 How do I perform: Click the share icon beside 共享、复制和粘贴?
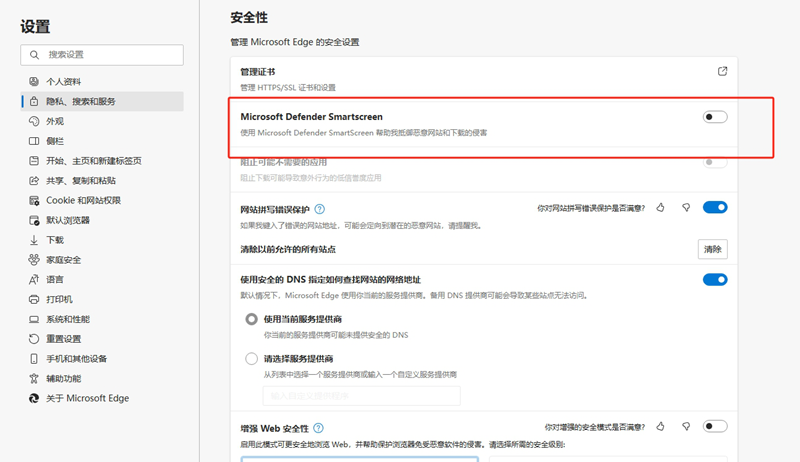[x=34, y=181]
